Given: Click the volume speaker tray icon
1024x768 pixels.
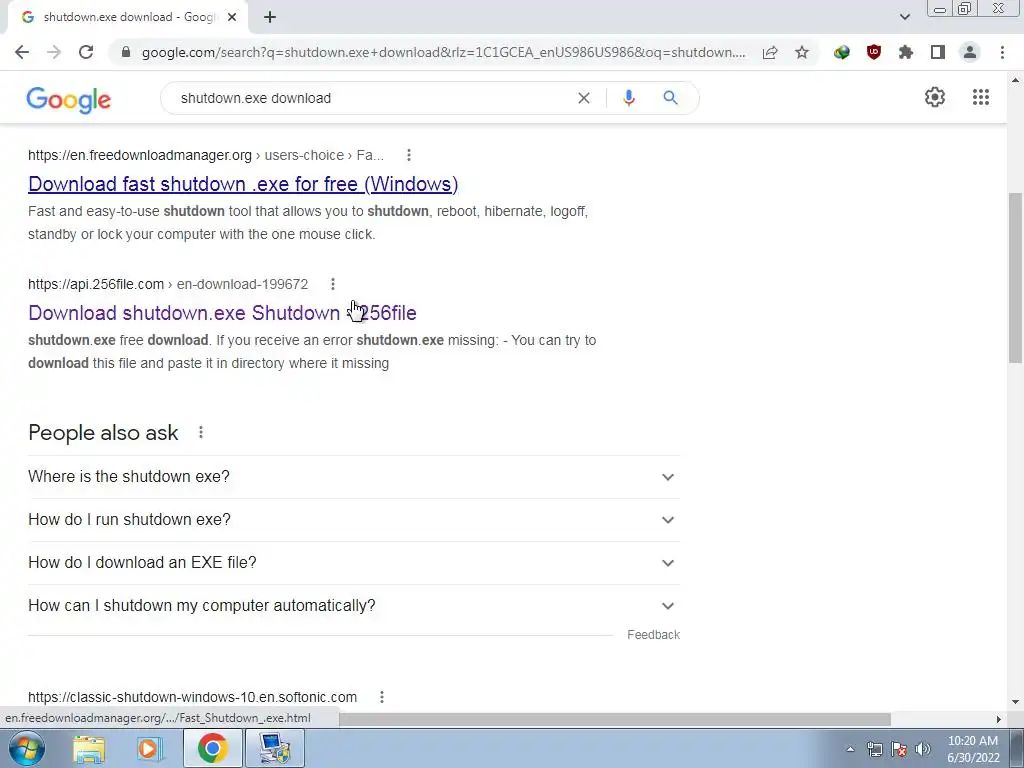Looking at the screenshot, I should click(923, 749).
